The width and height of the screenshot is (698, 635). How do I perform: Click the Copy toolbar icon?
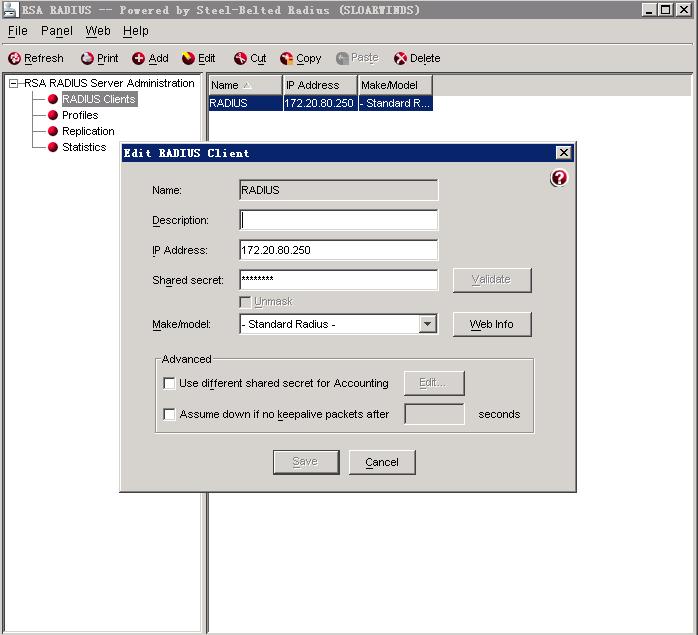pyautogui.click(x=287, y=58)
